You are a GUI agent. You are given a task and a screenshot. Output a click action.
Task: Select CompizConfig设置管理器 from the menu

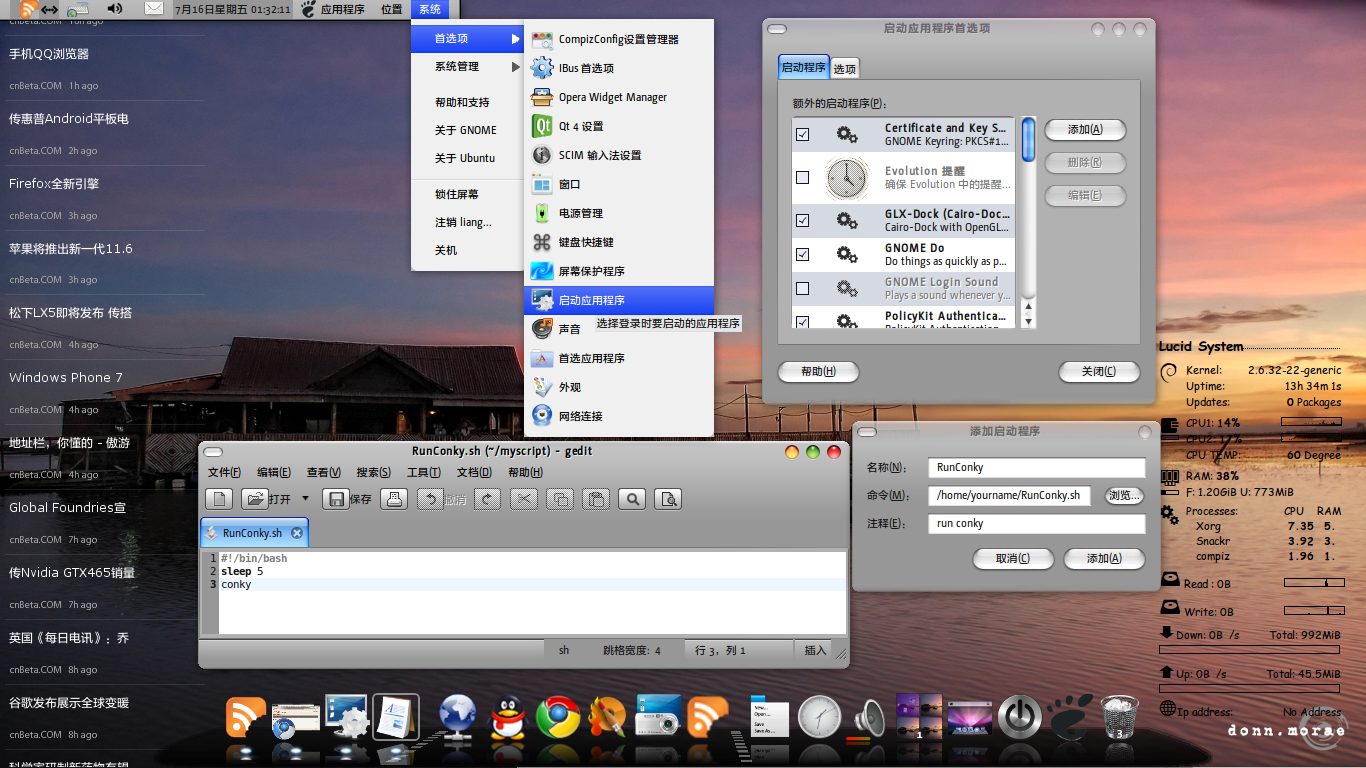(x=619, y=40)
